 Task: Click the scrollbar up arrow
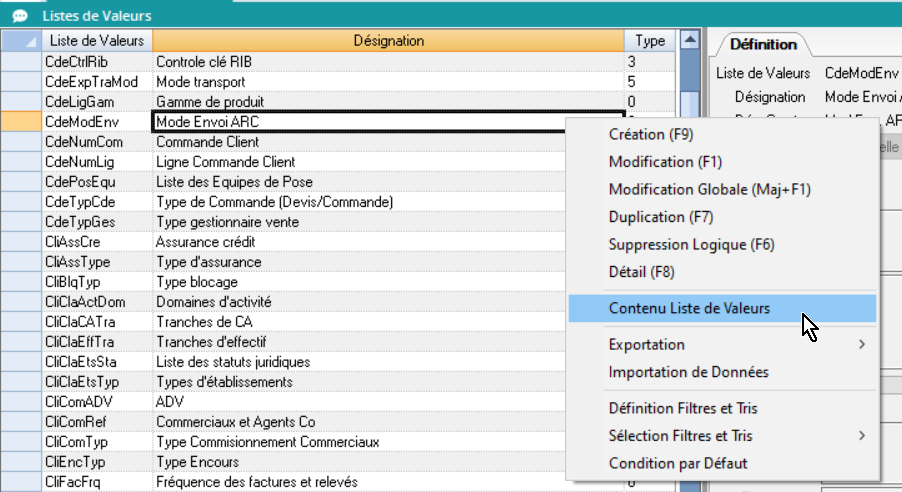(x=688, y=41)
